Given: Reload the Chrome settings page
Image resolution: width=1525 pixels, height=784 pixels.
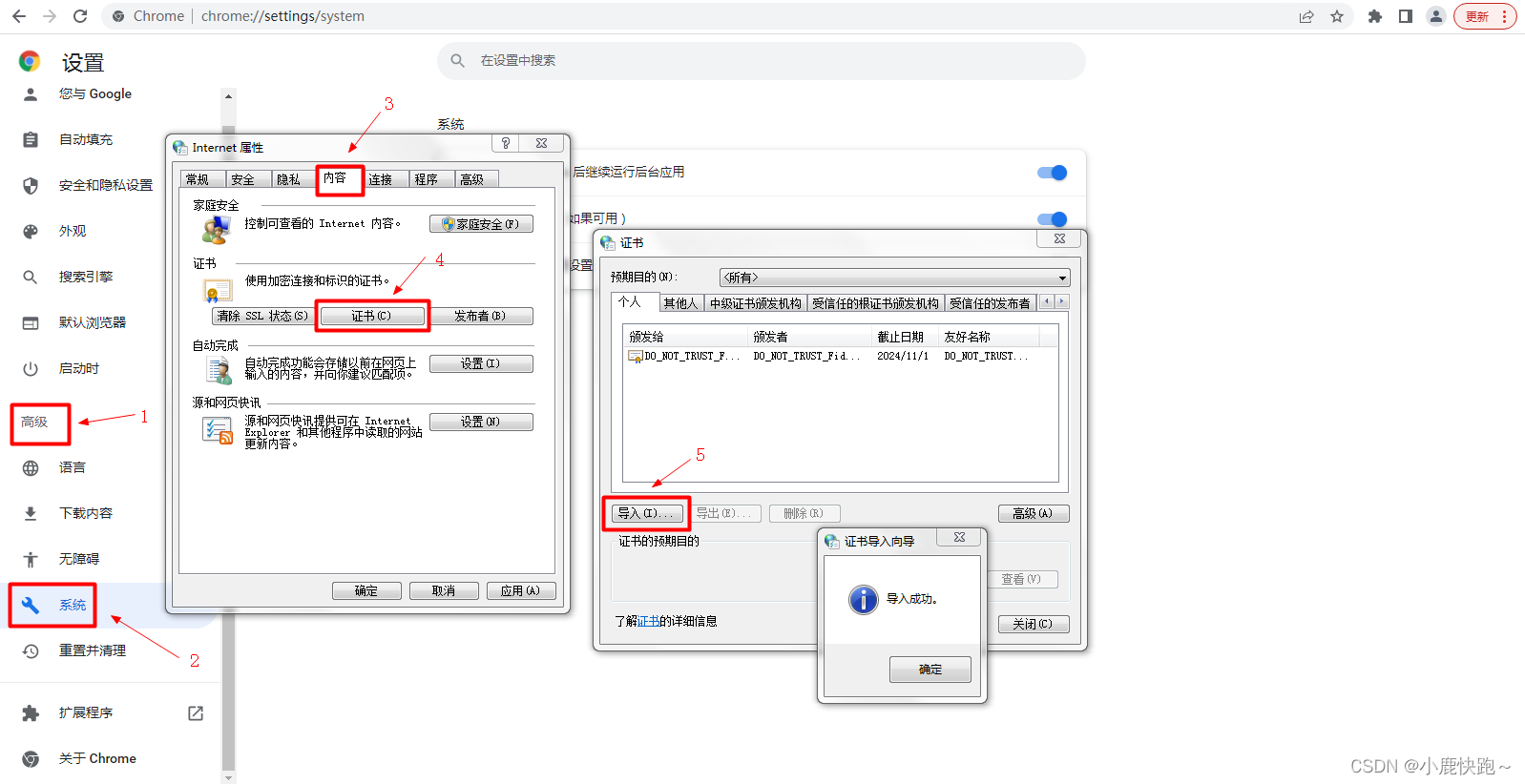Looking at the screenshot, I should point(80,16).
